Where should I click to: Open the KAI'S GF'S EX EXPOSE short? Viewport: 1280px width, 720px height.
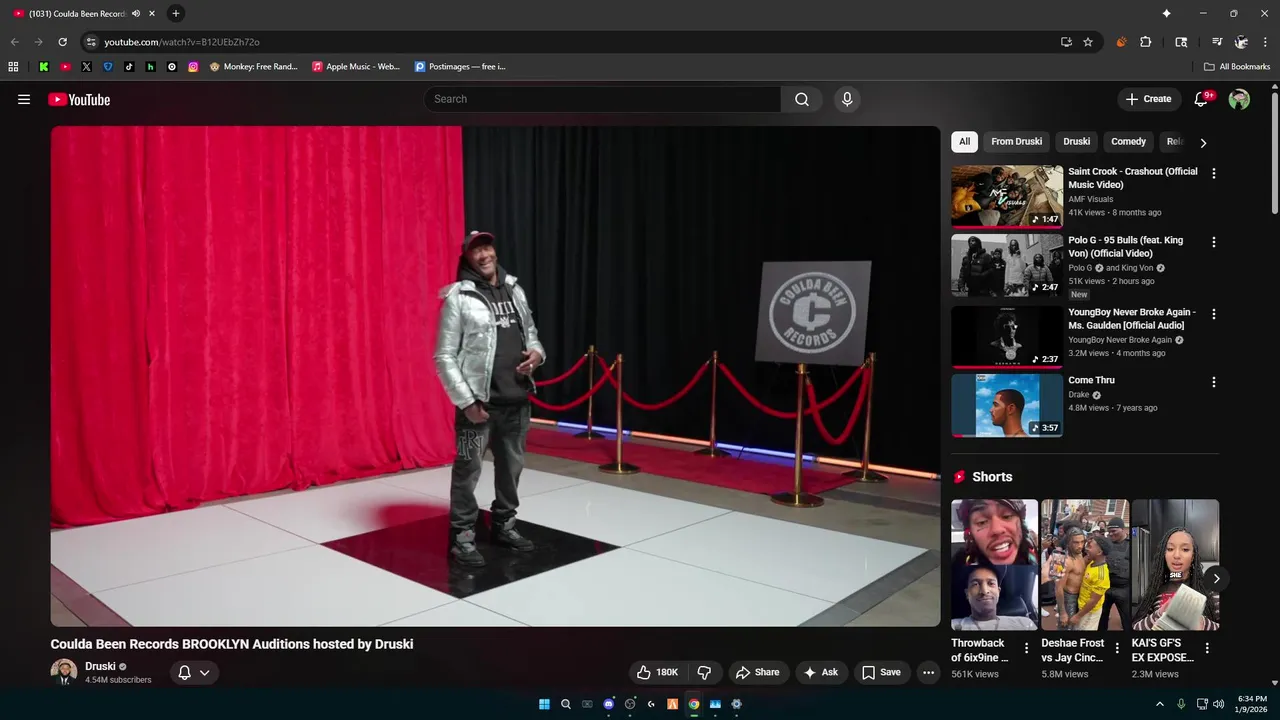coord(1175,565)
